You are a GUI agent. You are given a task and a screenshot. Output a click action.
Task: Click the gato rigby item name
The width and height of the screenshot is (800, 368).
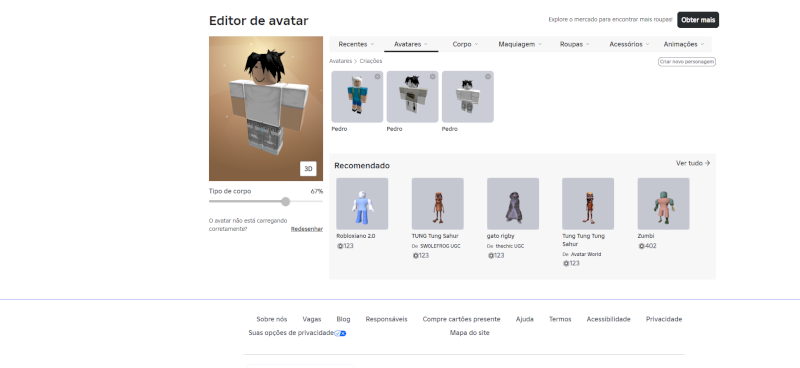click(x=501, y=236)
